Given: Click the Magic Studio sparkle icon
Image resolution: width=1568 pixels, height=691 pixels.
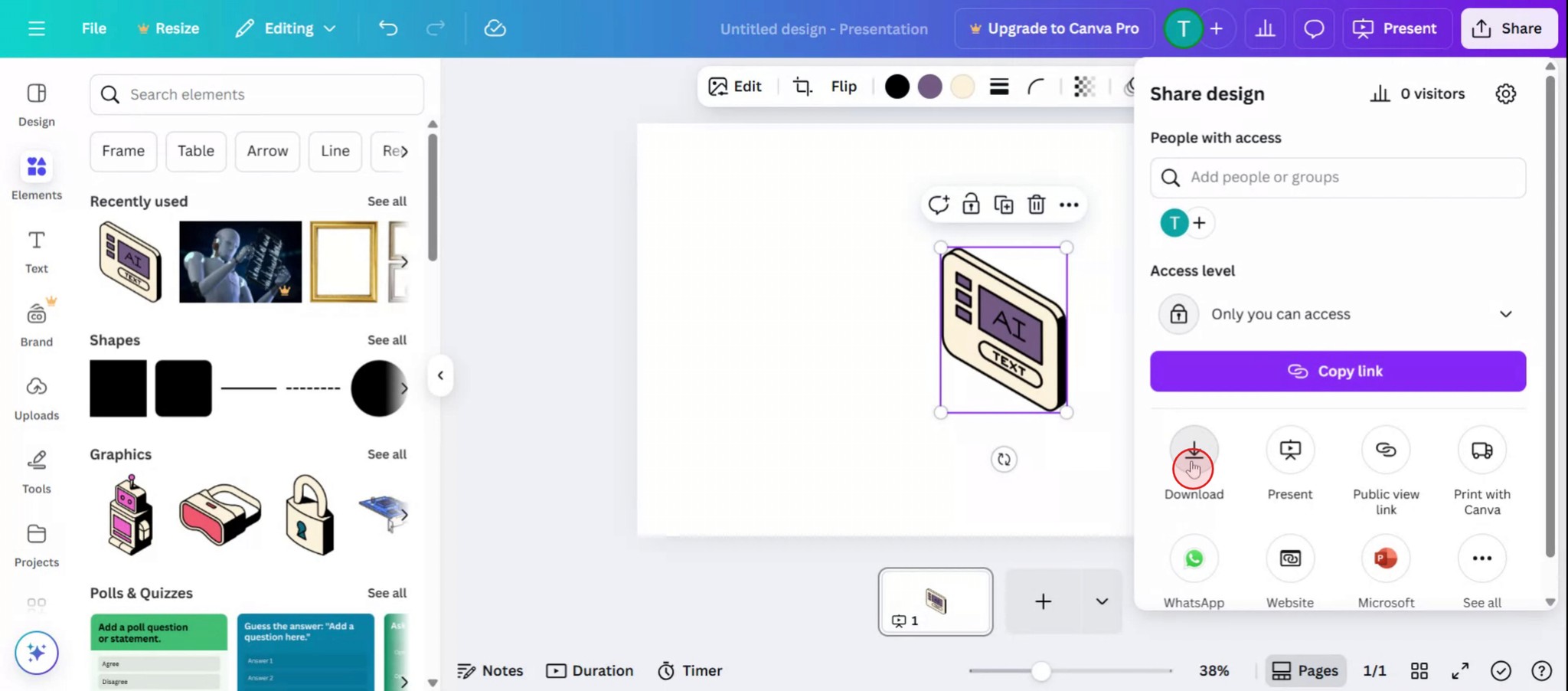Looking at the screenshot, I should coord(36,653).
